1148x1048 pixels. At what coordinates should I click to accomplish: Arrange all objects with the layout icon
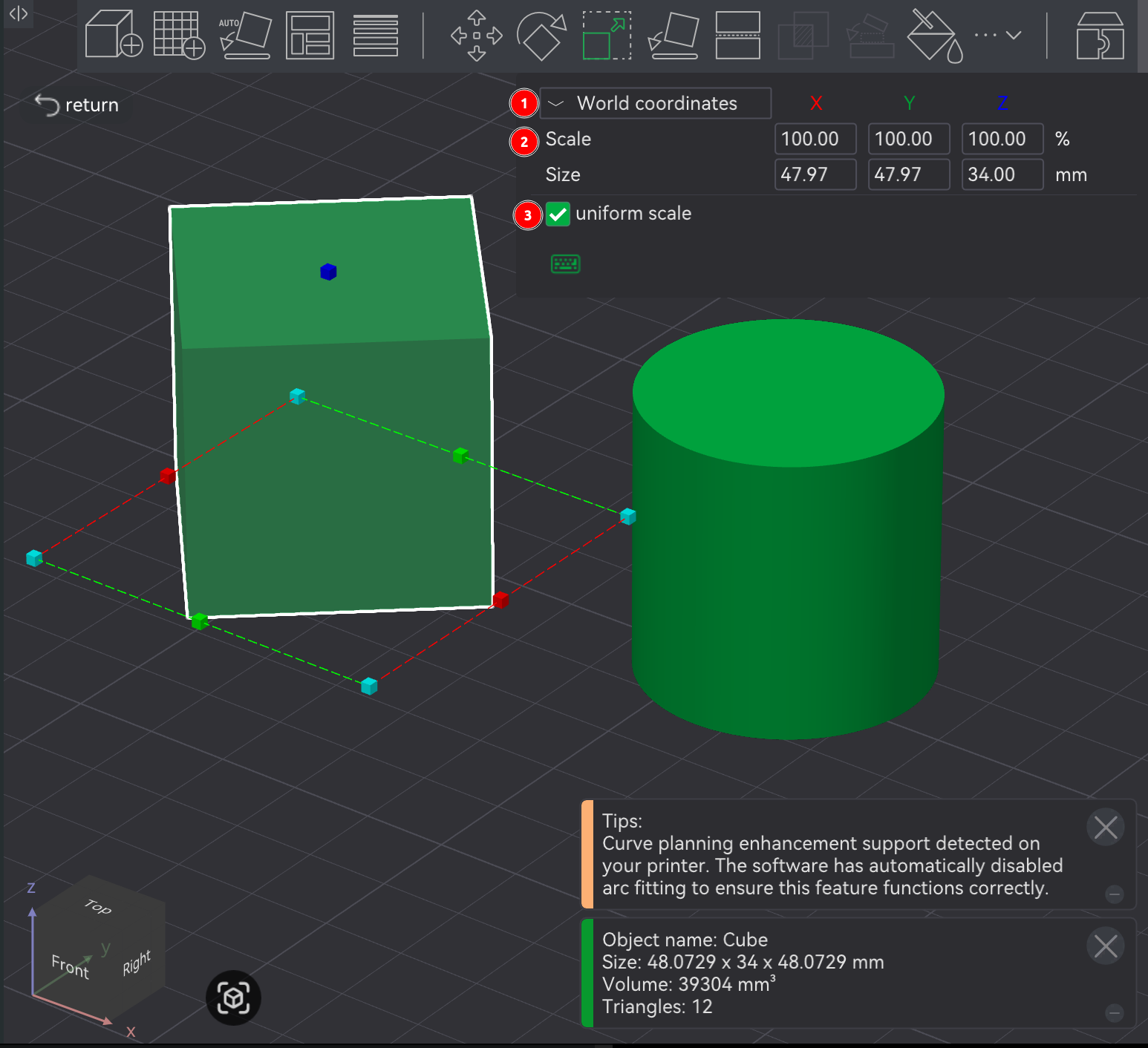tap(310, 35)
